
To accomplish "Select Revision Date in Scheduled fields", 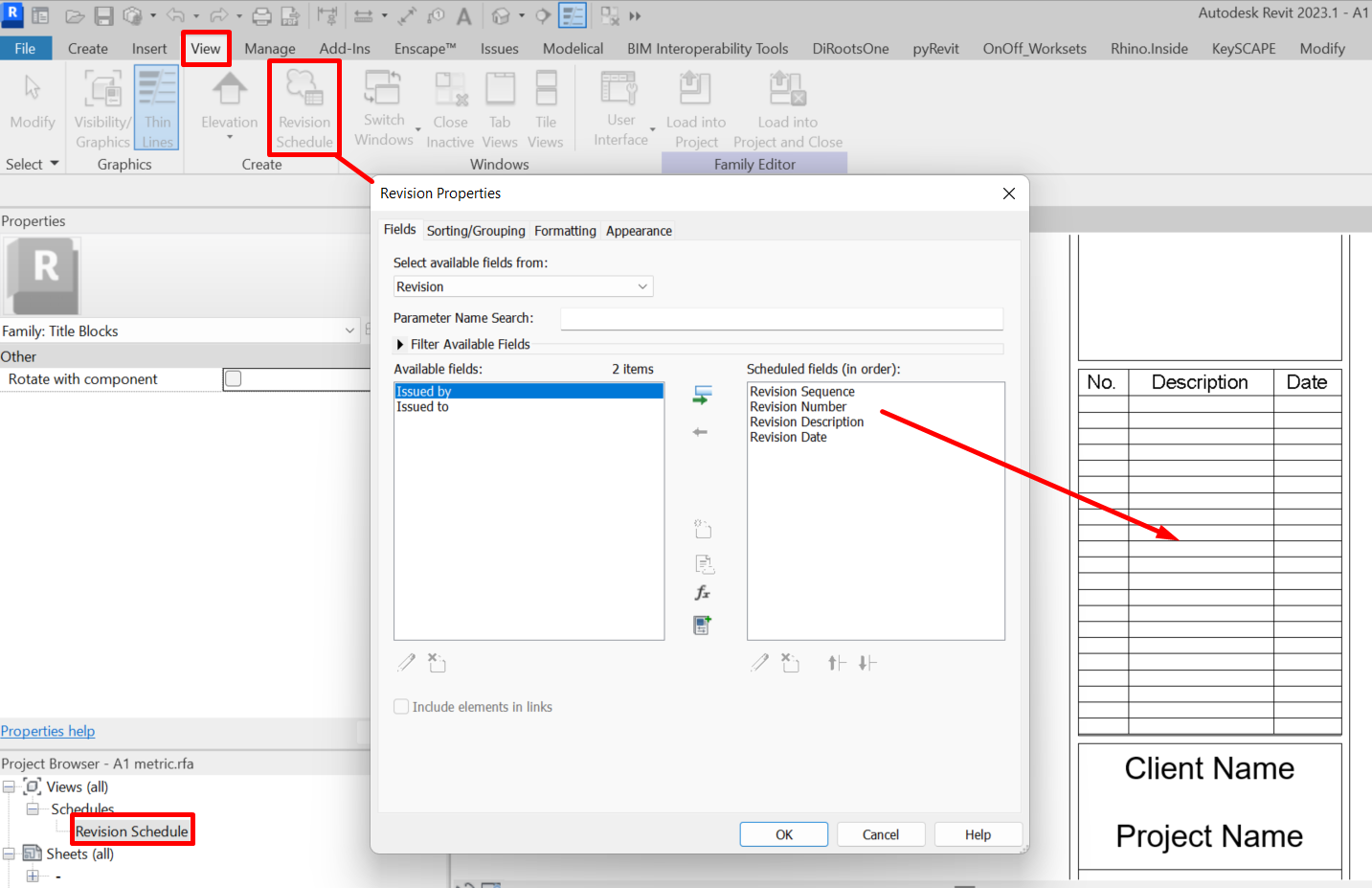I will 788,438.
